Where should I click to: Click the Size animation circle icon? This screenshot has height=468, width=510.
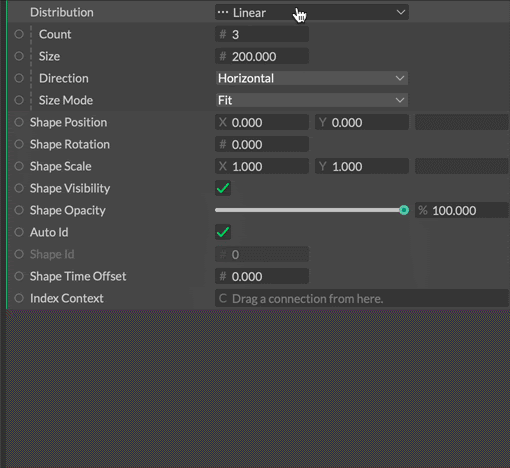point(19,56)
